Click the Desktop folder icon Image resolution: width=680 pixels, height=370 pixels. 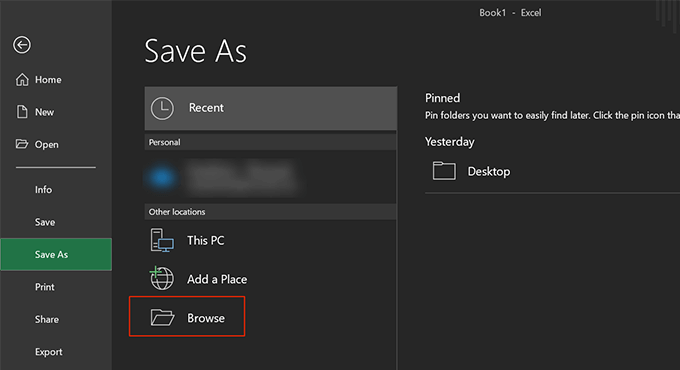(444, 170)
